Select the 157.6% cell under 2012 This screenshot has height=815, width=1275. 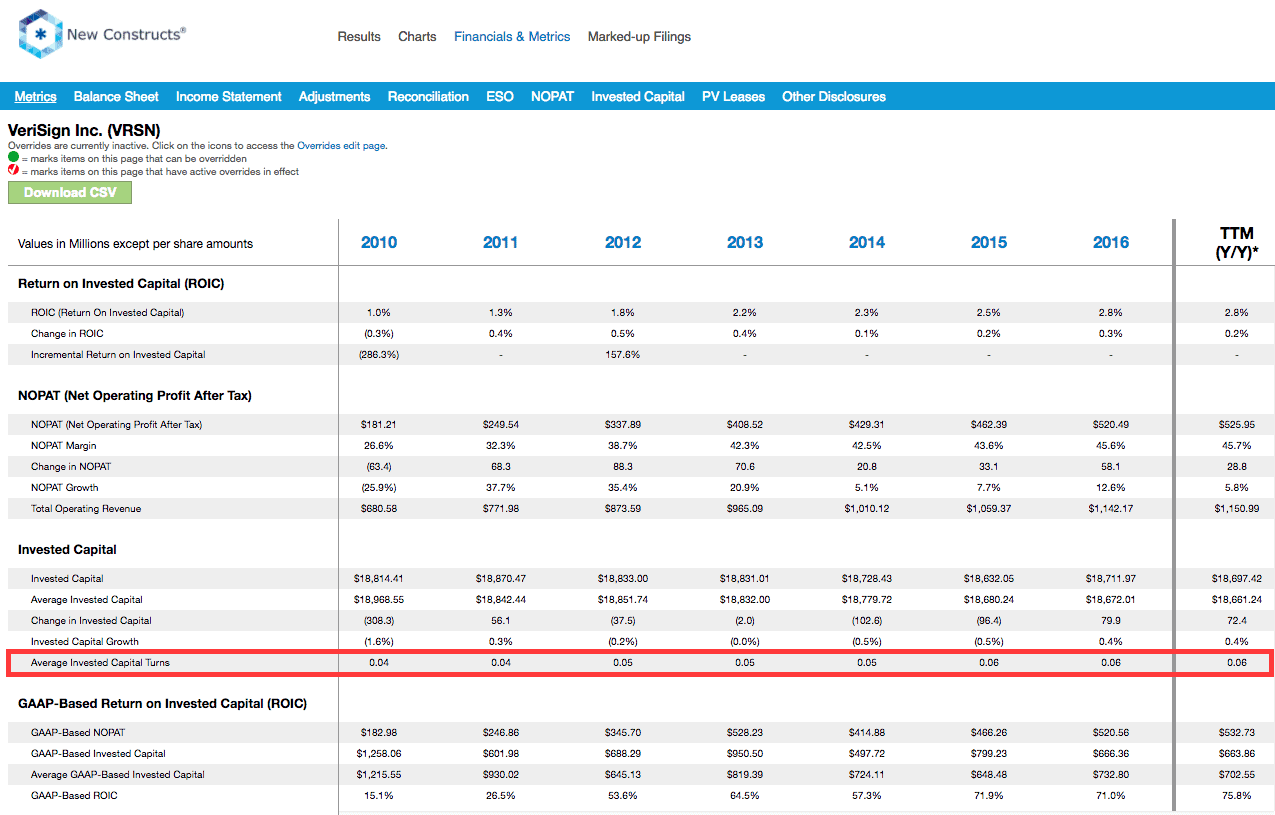[623, 355]
